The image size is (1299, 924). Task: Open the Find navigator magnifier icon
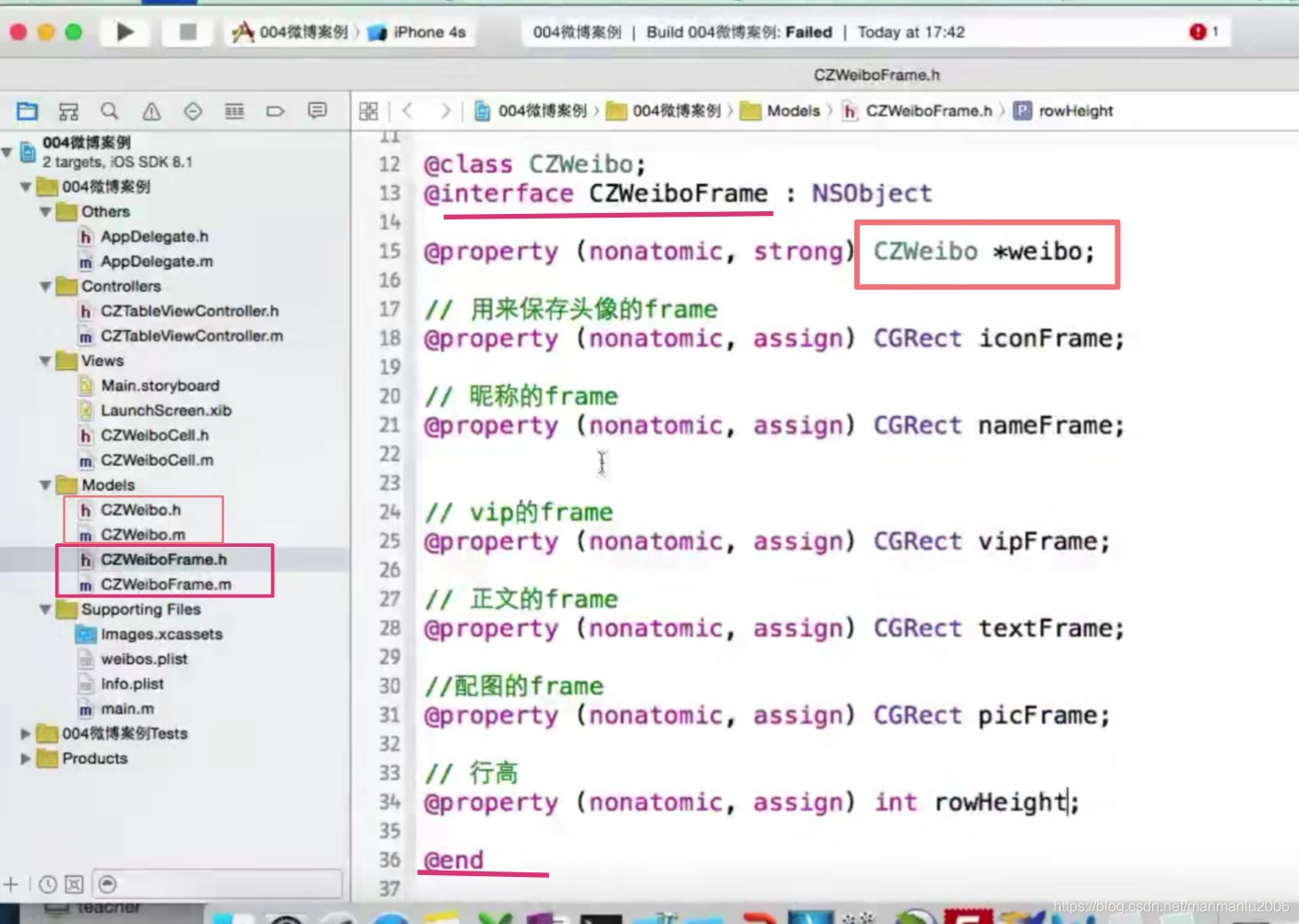pos(110,112)
